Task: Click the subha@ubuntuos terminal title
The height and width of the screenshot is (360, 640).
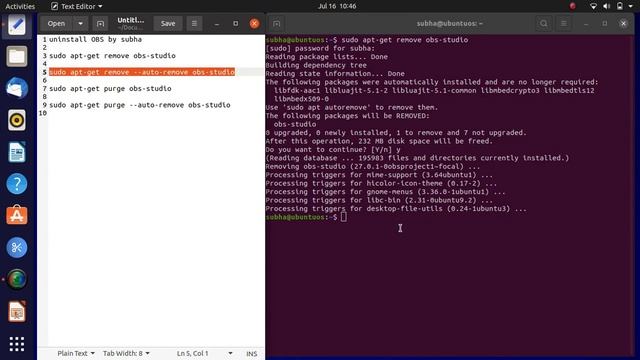Action: tap(449, 24)
